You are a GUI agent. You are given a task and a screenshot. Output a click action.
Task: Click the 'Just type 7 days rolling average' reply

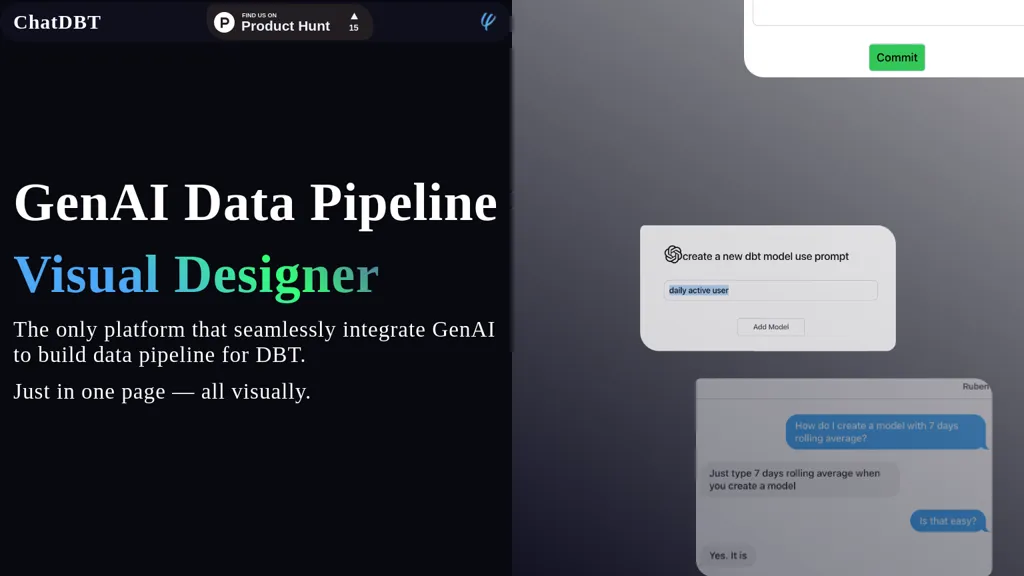click(x=797, y=480)
